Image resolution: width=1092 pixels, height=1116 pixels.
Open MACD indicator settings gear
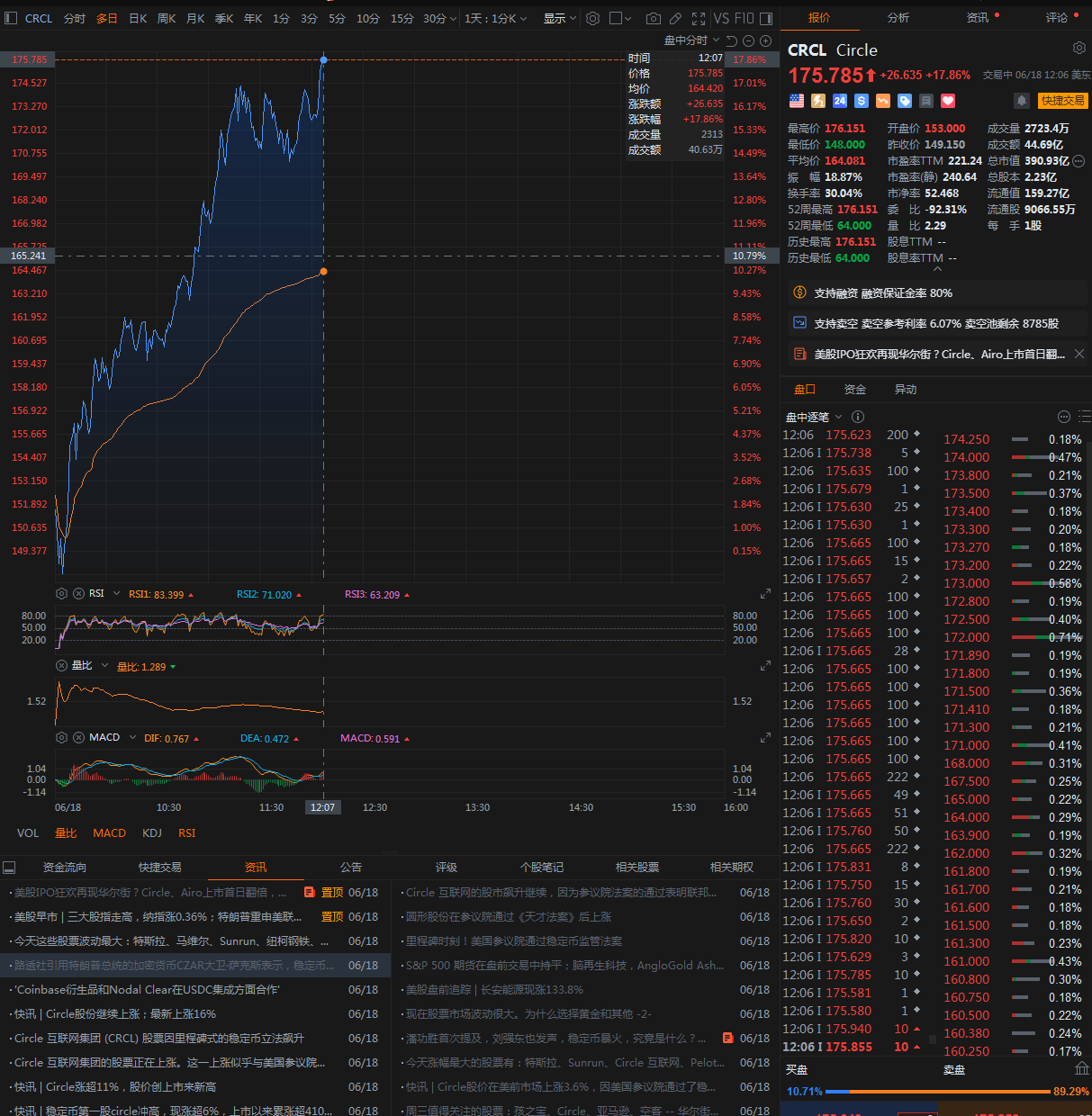pos(61,738)
